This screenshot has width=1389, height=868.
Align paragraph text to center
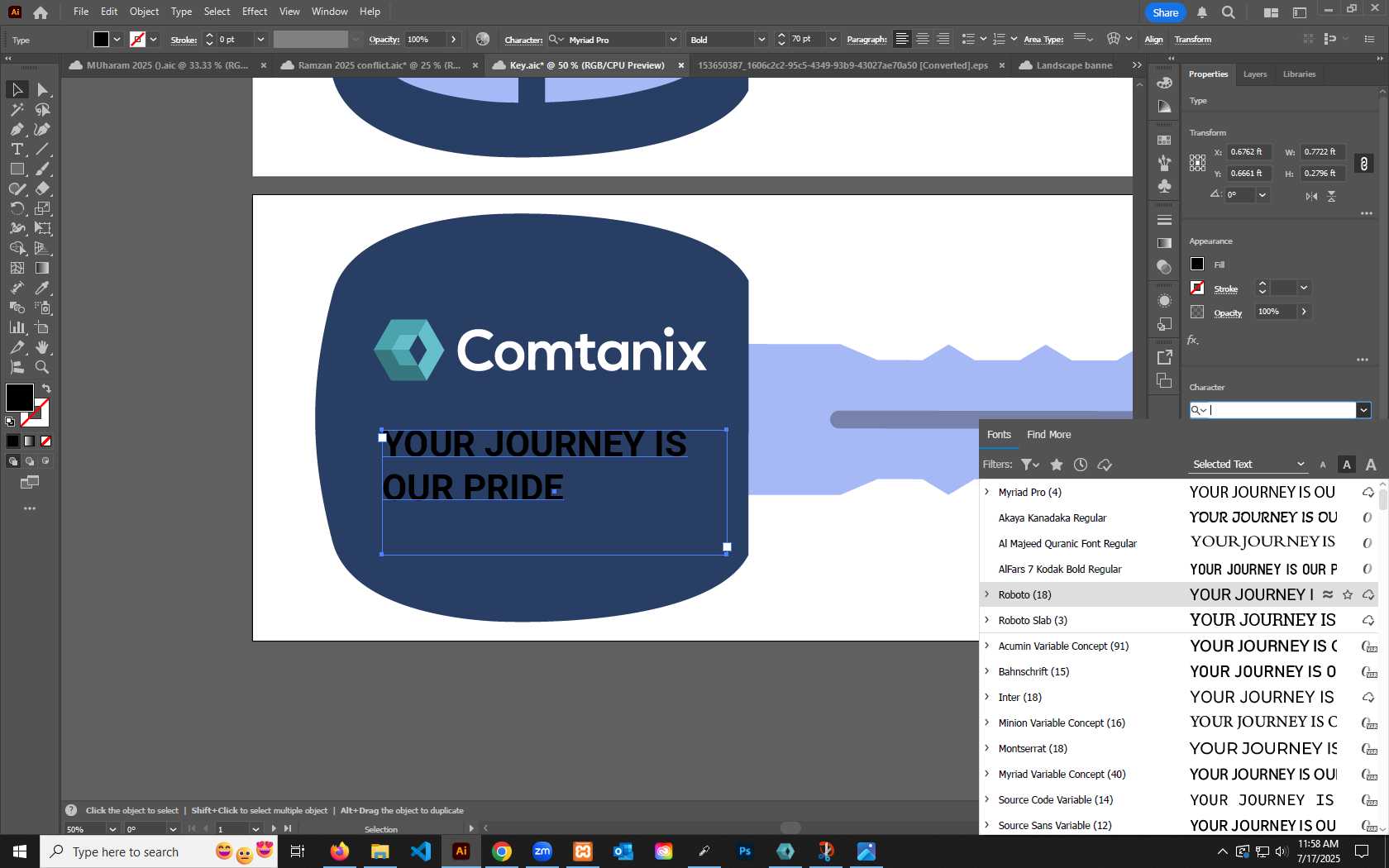[x=923, y=39]
